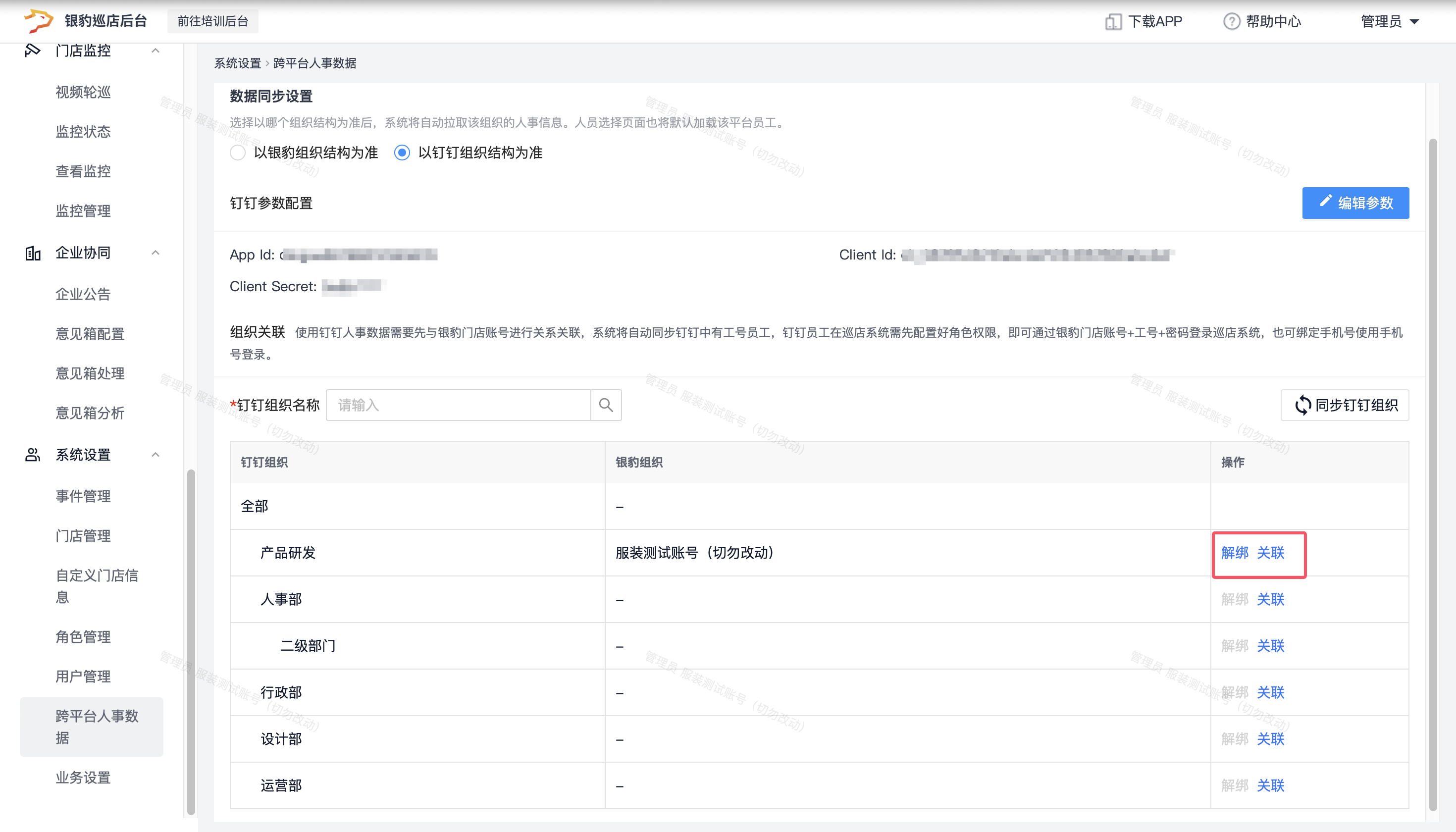Click the search magnifier icon
Viewport: 1456px width, 832px height.
(606, 405)
